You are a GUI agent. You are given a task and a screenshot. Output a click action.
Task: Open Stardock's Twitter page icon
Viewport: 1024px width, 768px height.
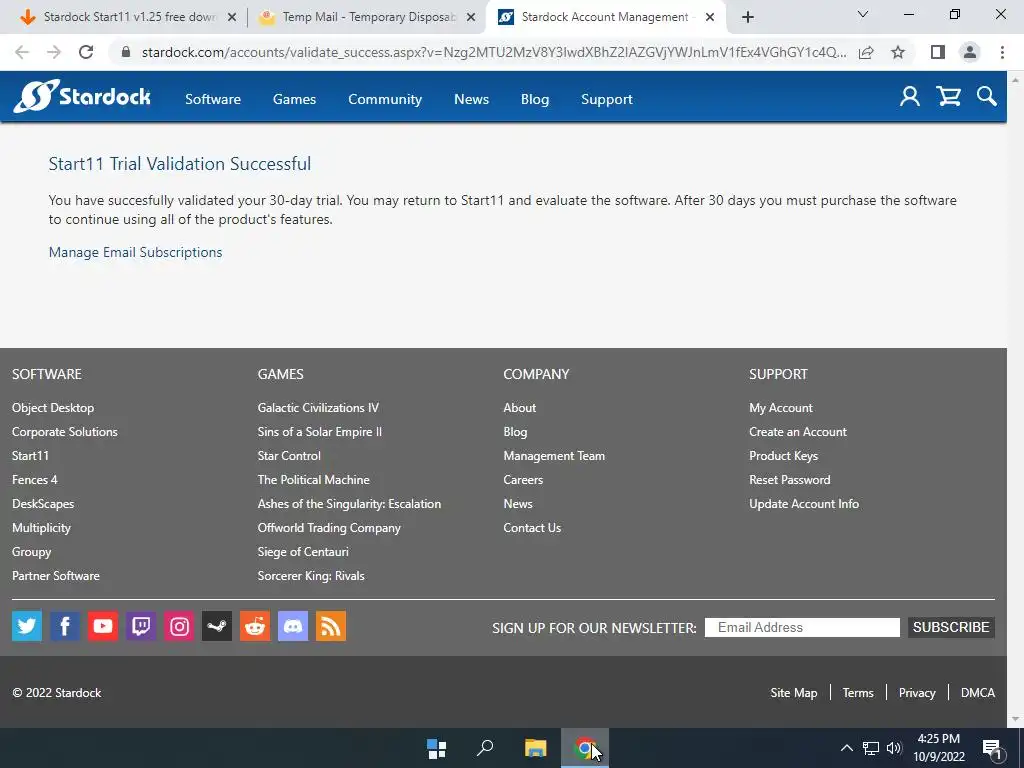27,626
